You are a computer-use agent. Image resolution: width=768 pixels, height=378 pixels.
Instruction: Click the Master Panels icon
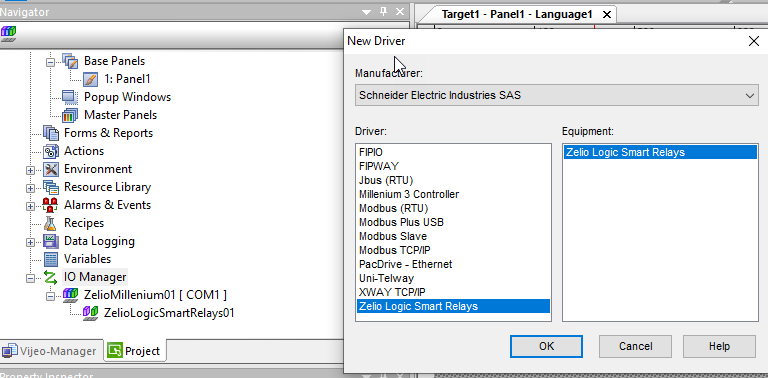pos(70,115)
